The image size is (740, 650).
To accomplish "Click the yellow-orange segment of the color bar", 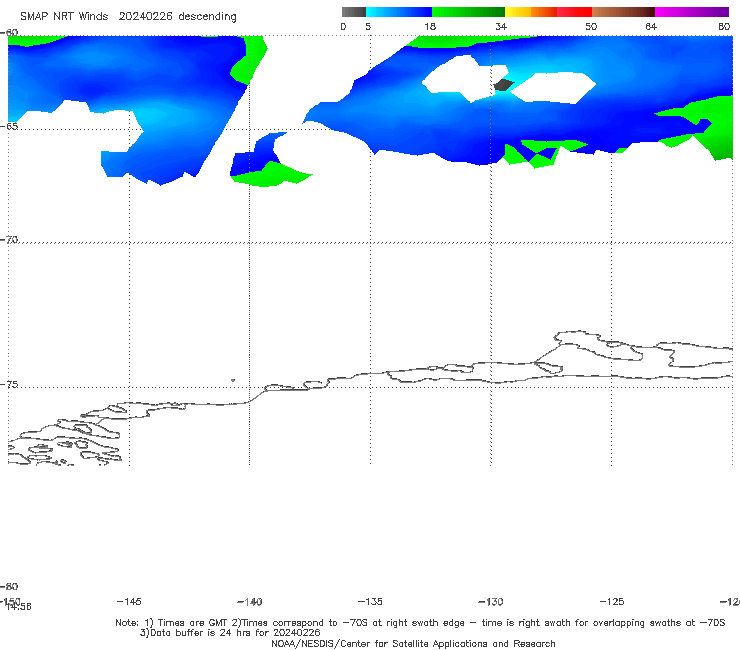I will 530,12.
